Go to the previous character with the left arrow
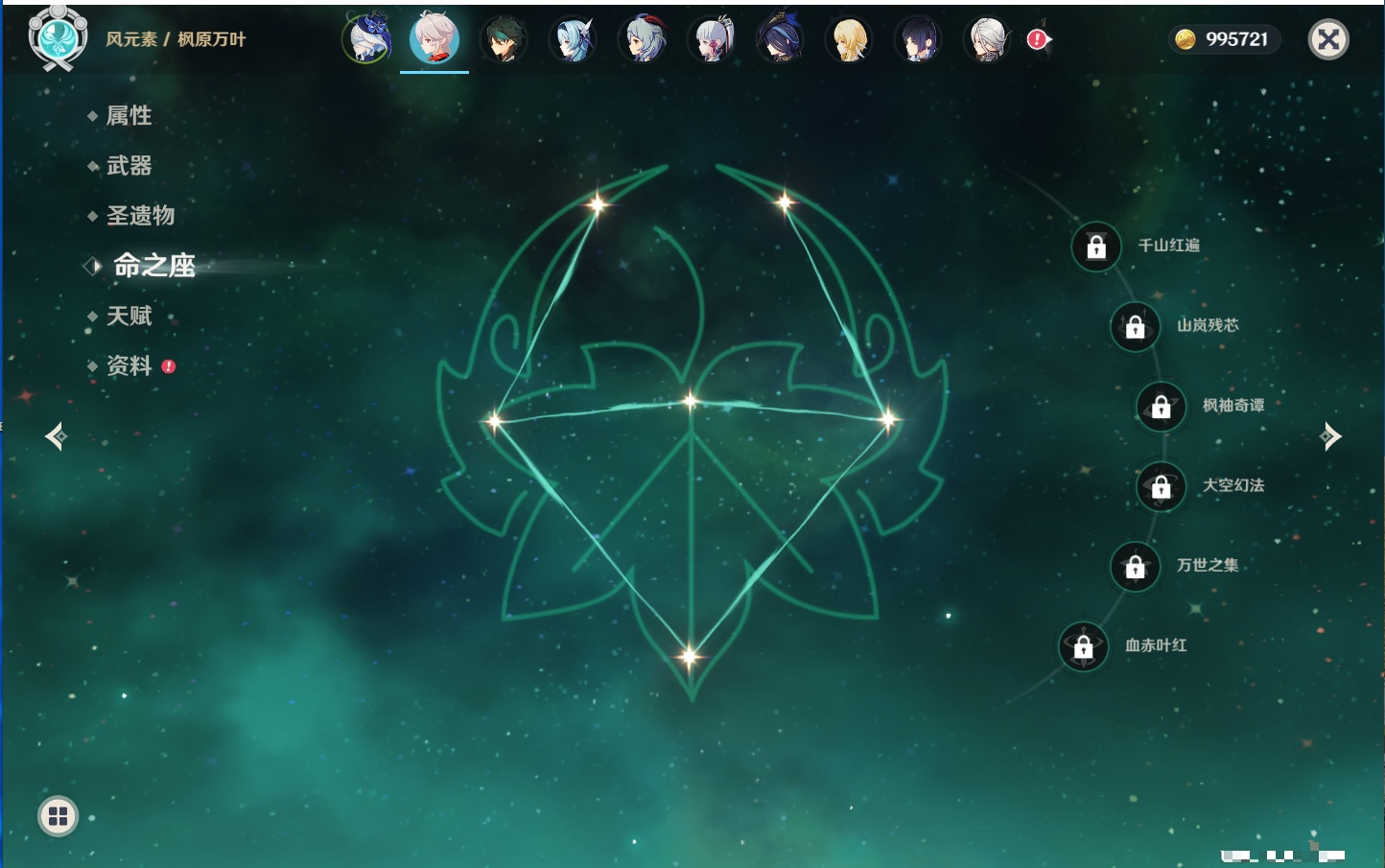Screen dimensions: 1385x868 click(56, 436)
